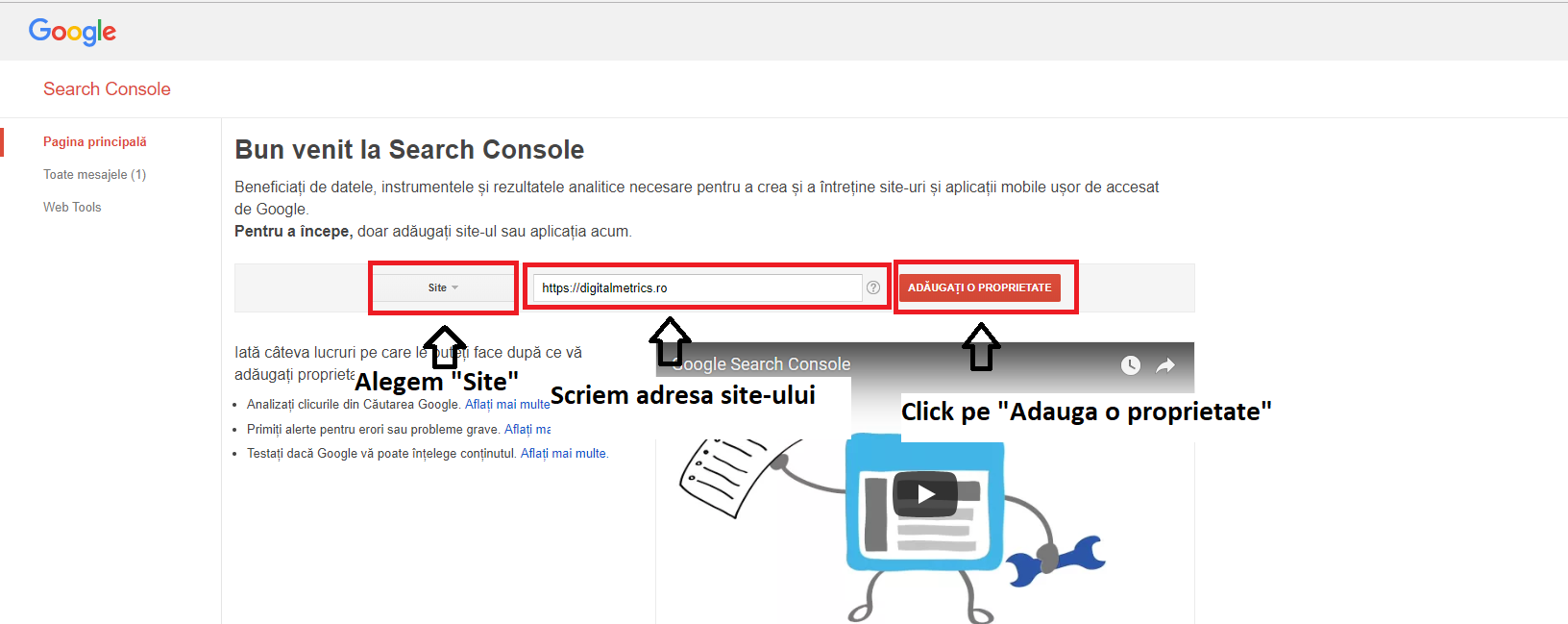Select Web Tools in the sidebar
This screenshot has width=1568, height=624.
click(x=72, y=207)
